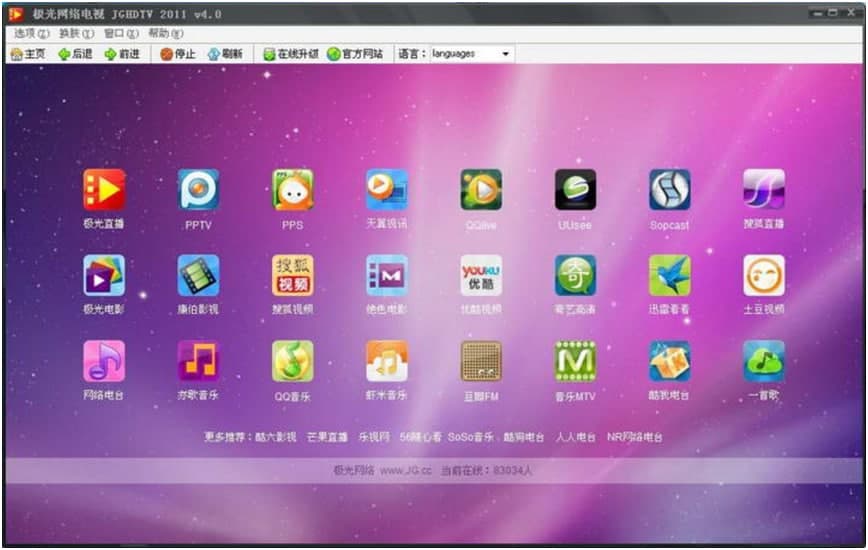Viewport: 868px width, 550px height.
Task: Open the 一首歌 cloud music icon
Action: point(764,361)
